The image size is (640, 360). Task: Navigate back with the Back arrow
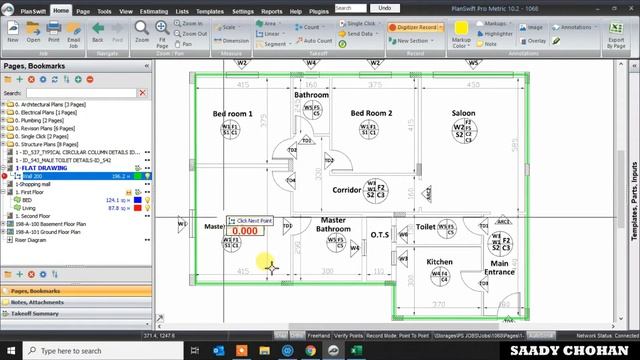coord(98,32)
